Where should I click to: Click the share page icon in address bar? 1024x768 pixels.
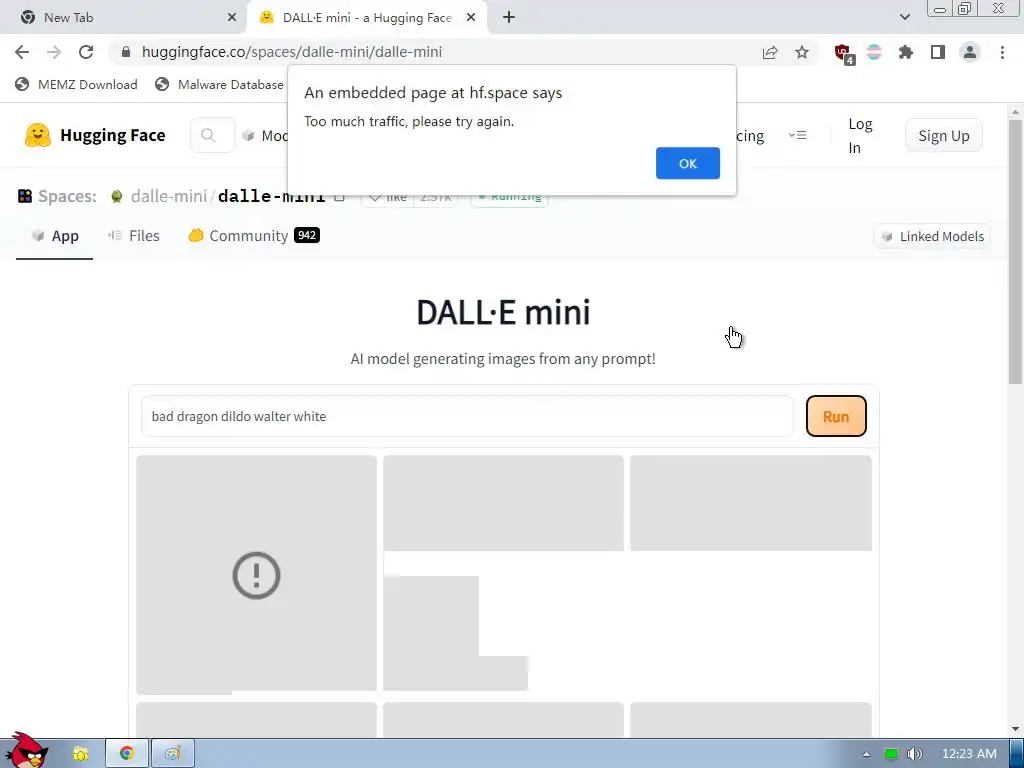pyautogui.click(x=770, y=52)
